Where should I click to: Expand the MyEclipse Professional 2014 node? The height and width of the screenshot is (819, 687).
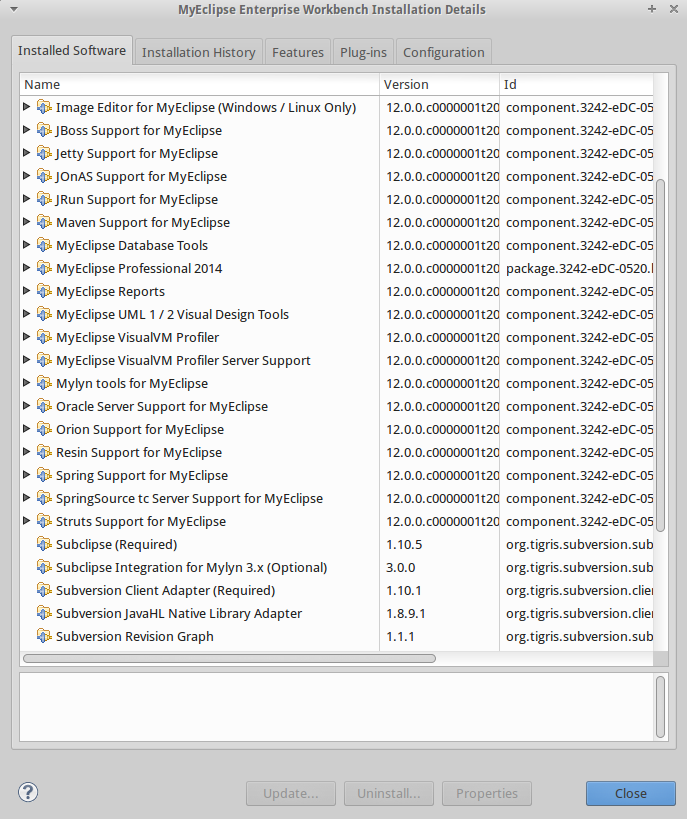click(x=27, y=267)
